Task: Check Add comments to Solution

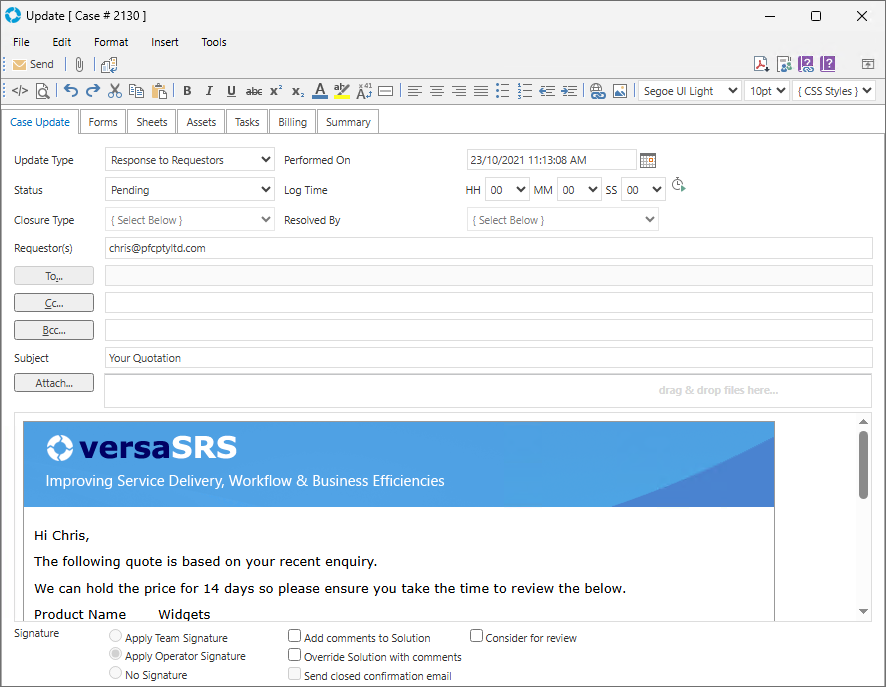Action: click(x=294, y=636)
